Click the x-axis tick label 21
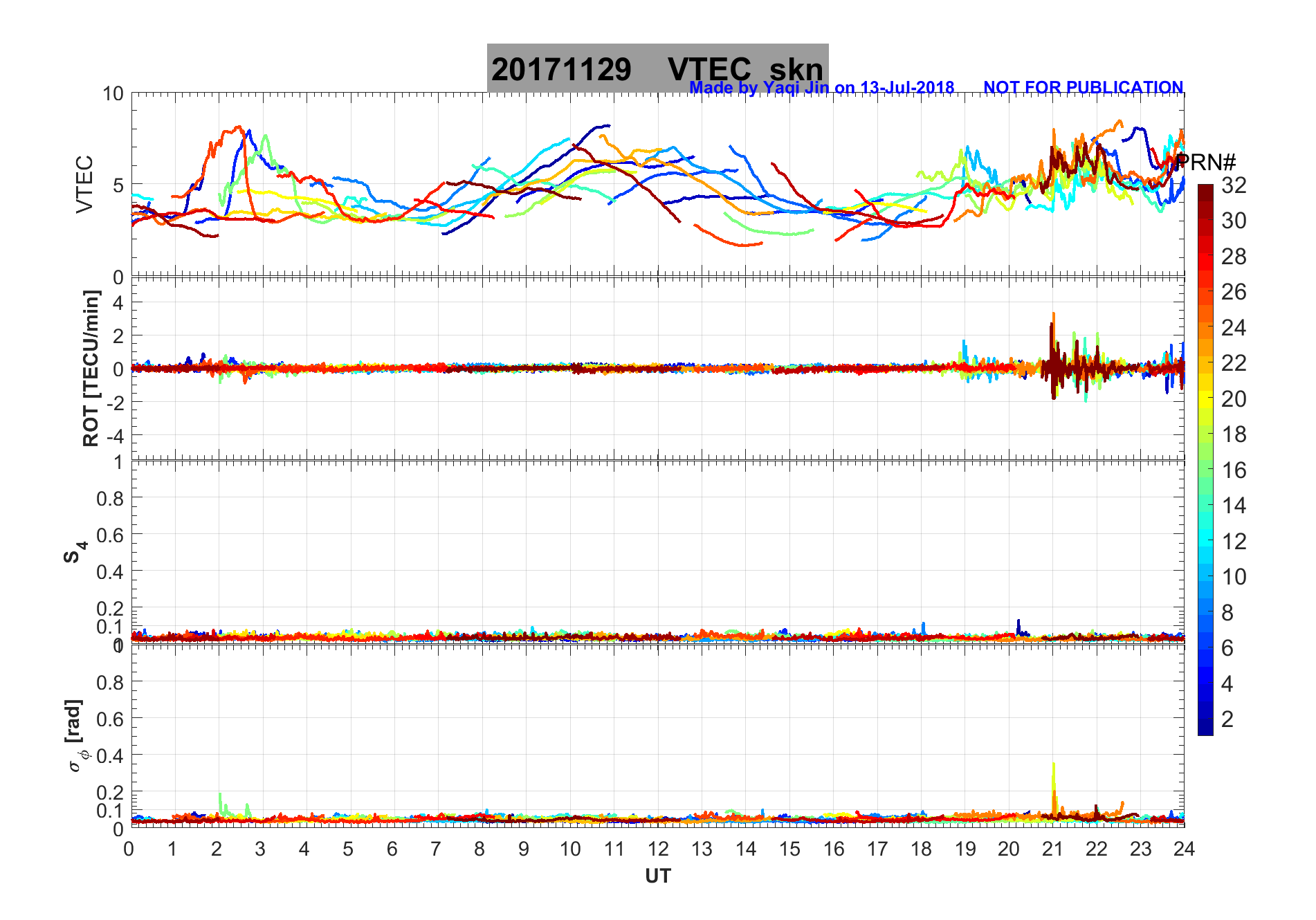This screenshot has height=920, width=1316. 1052,849
